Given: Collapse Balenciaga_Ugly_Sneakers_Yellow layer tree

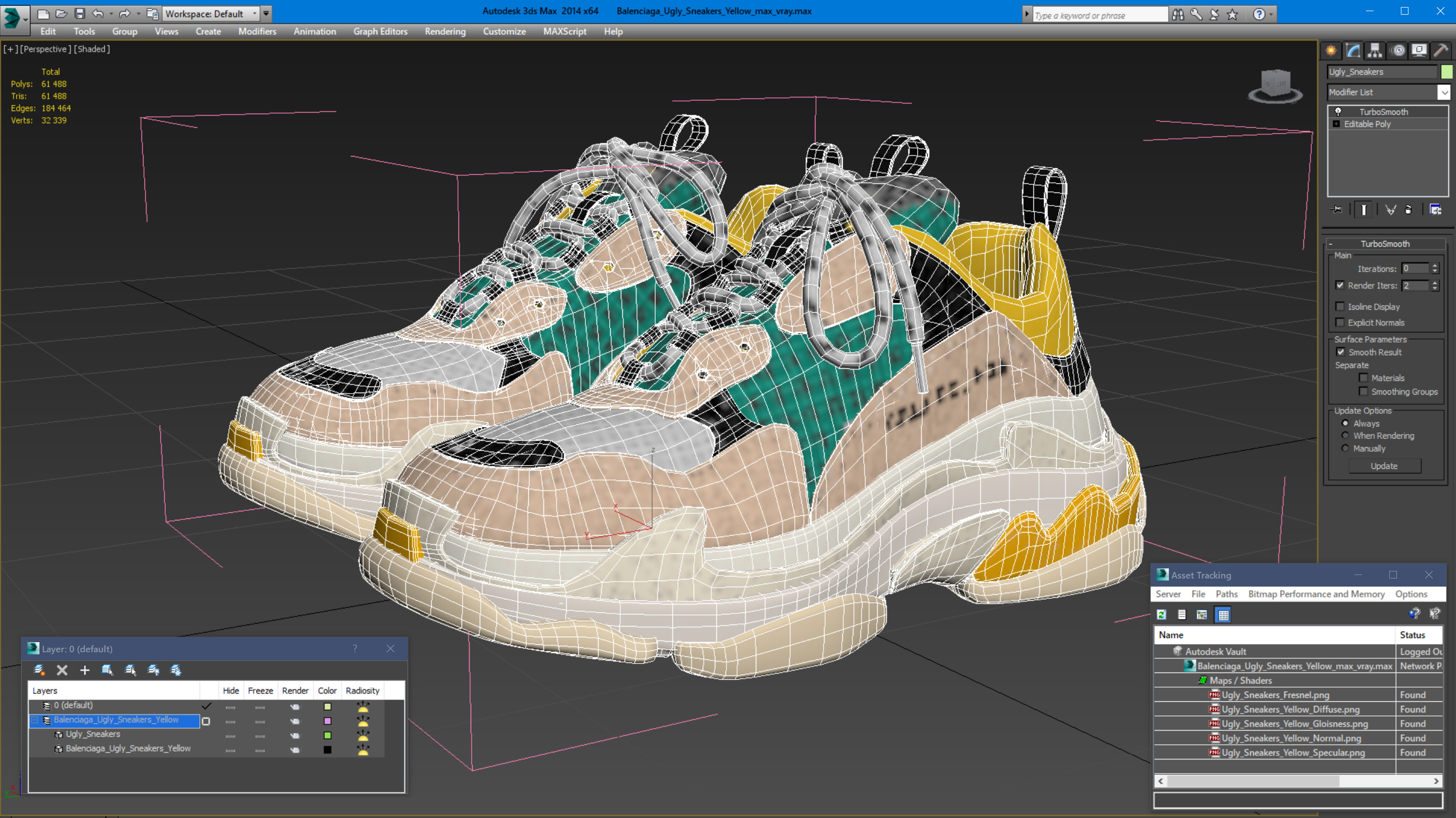Looking at the screenshot, I should [x=34, y=719].
